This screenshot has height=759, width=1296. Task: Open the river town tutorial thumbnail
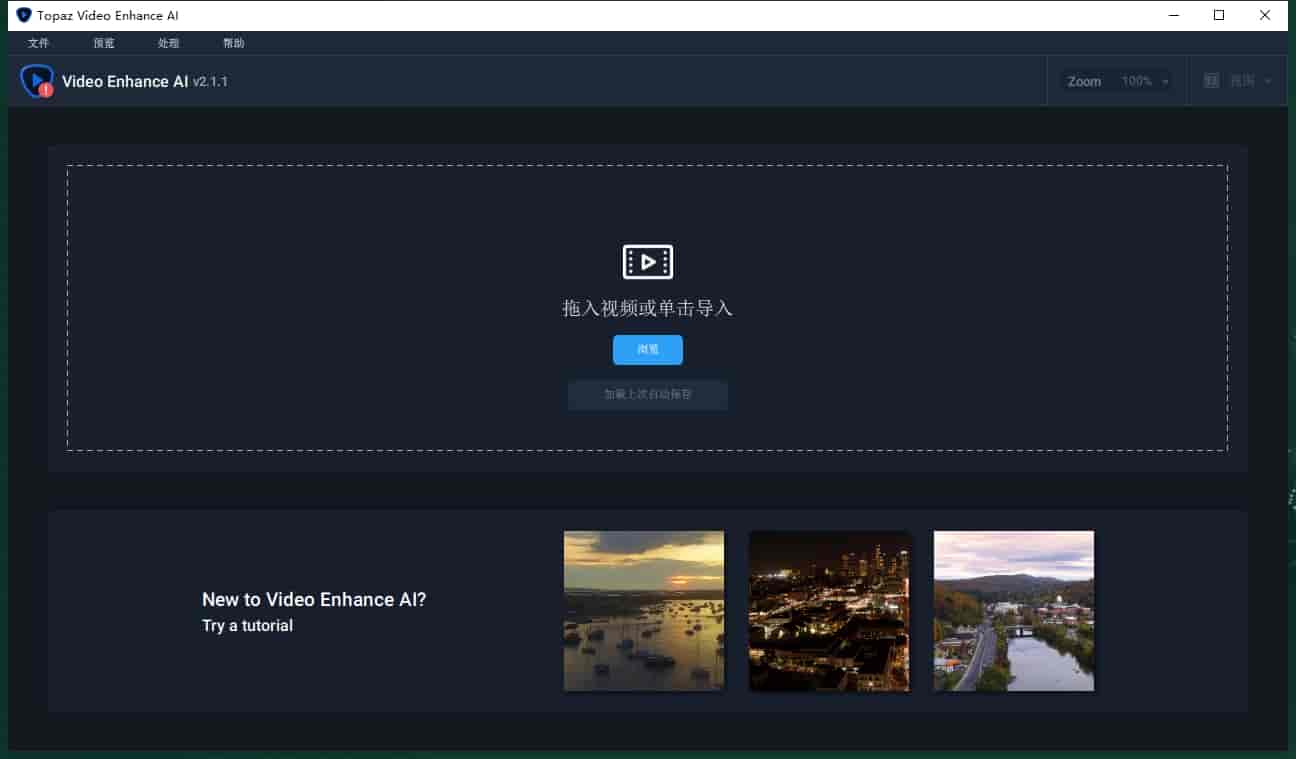[x=1013, y=610]
